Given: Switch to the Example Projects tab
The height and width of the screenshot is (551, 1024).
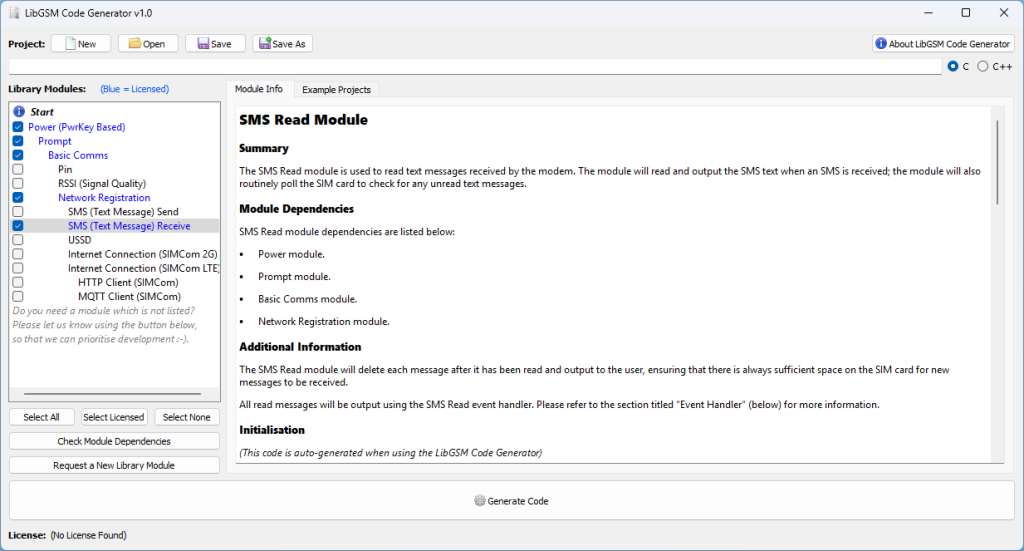Looking at the screenshot, I should (x=336, y=89).
